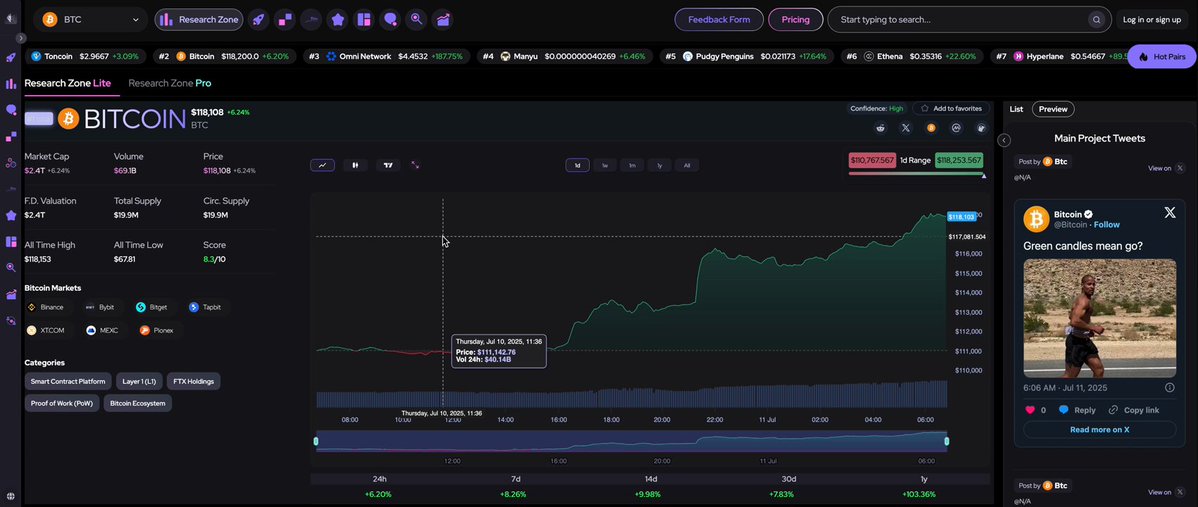Screen dimensions: 1198x507
Task: Open the magnifier icon in left sidebar
Action: pos(11,268)
